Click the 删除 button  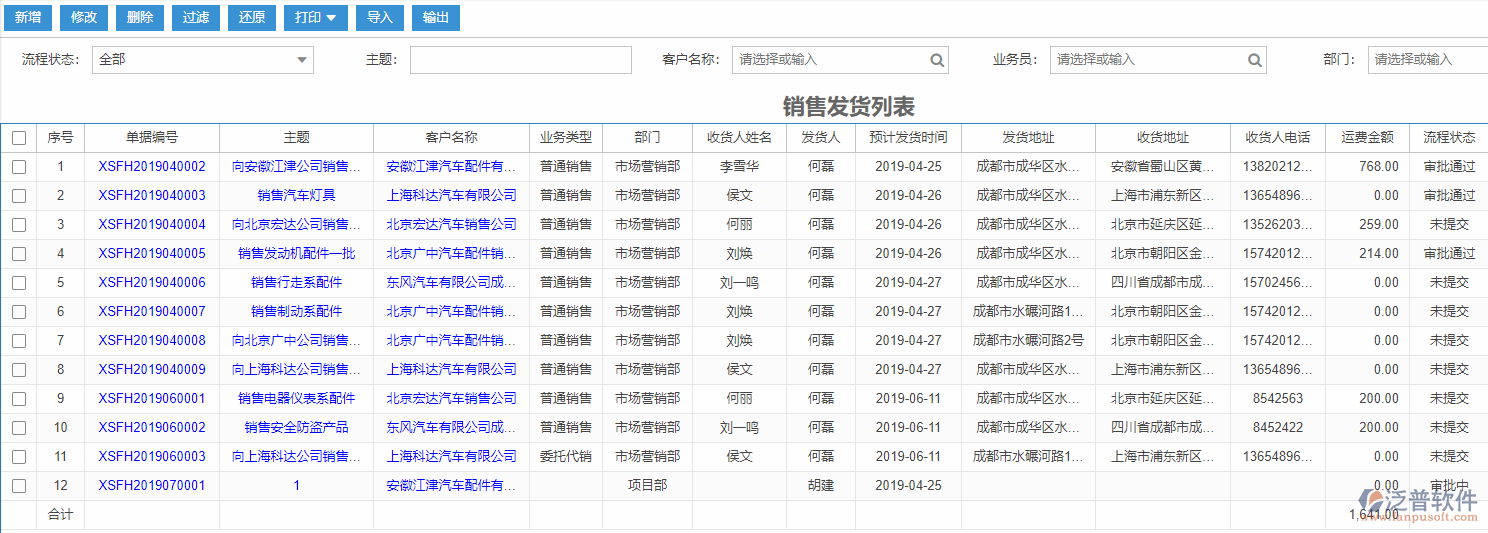coord(140,17)
